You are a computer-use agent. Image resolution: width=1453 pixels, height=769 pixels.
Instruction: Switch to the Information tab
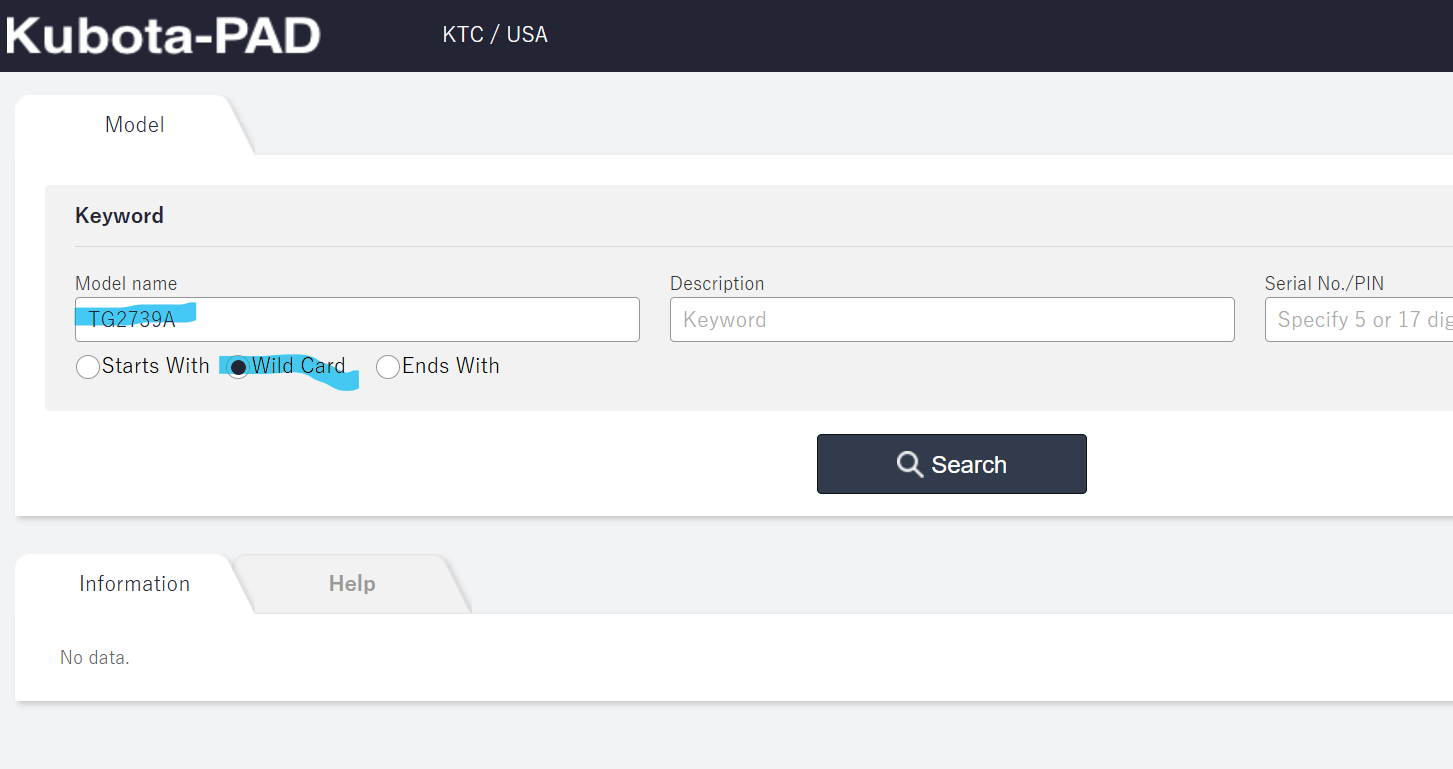134,584
